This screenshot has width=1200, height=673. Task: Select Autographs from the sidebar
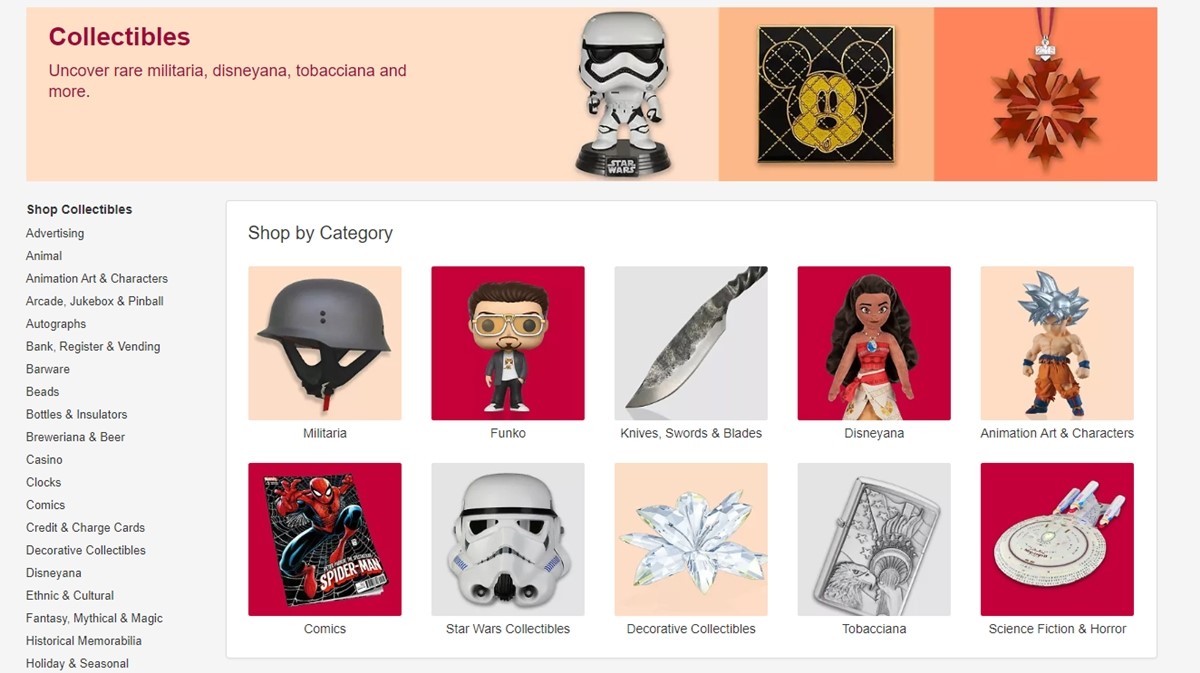click(x=56, y=324)
